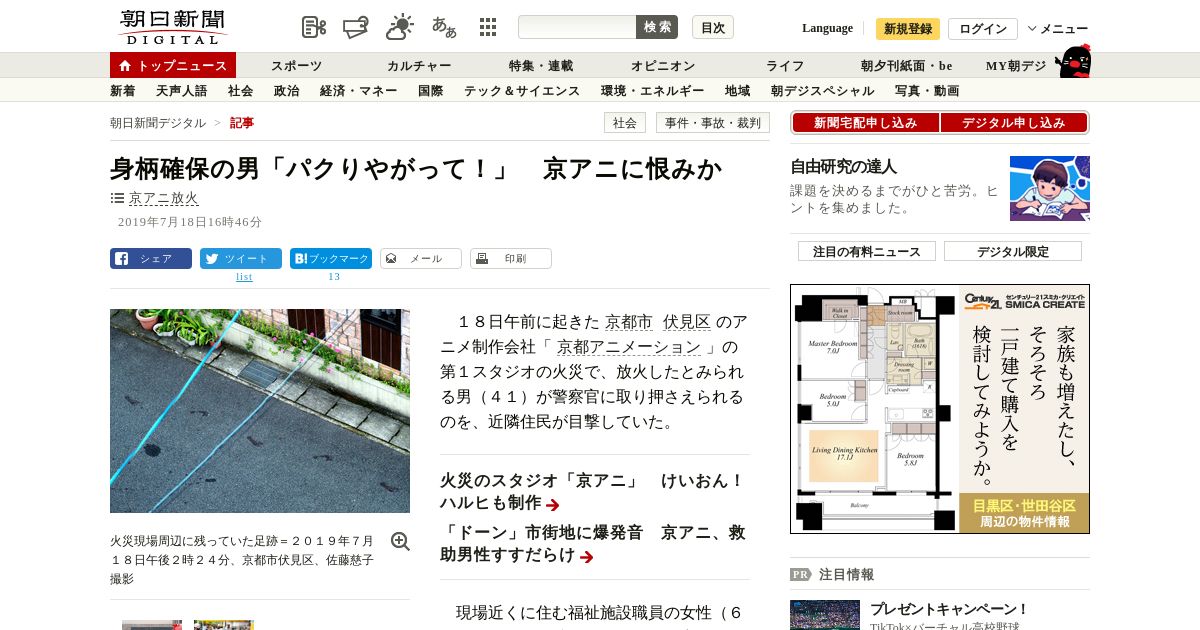Open the テック＆サイエンス submenu item

[x=522, y=90]
